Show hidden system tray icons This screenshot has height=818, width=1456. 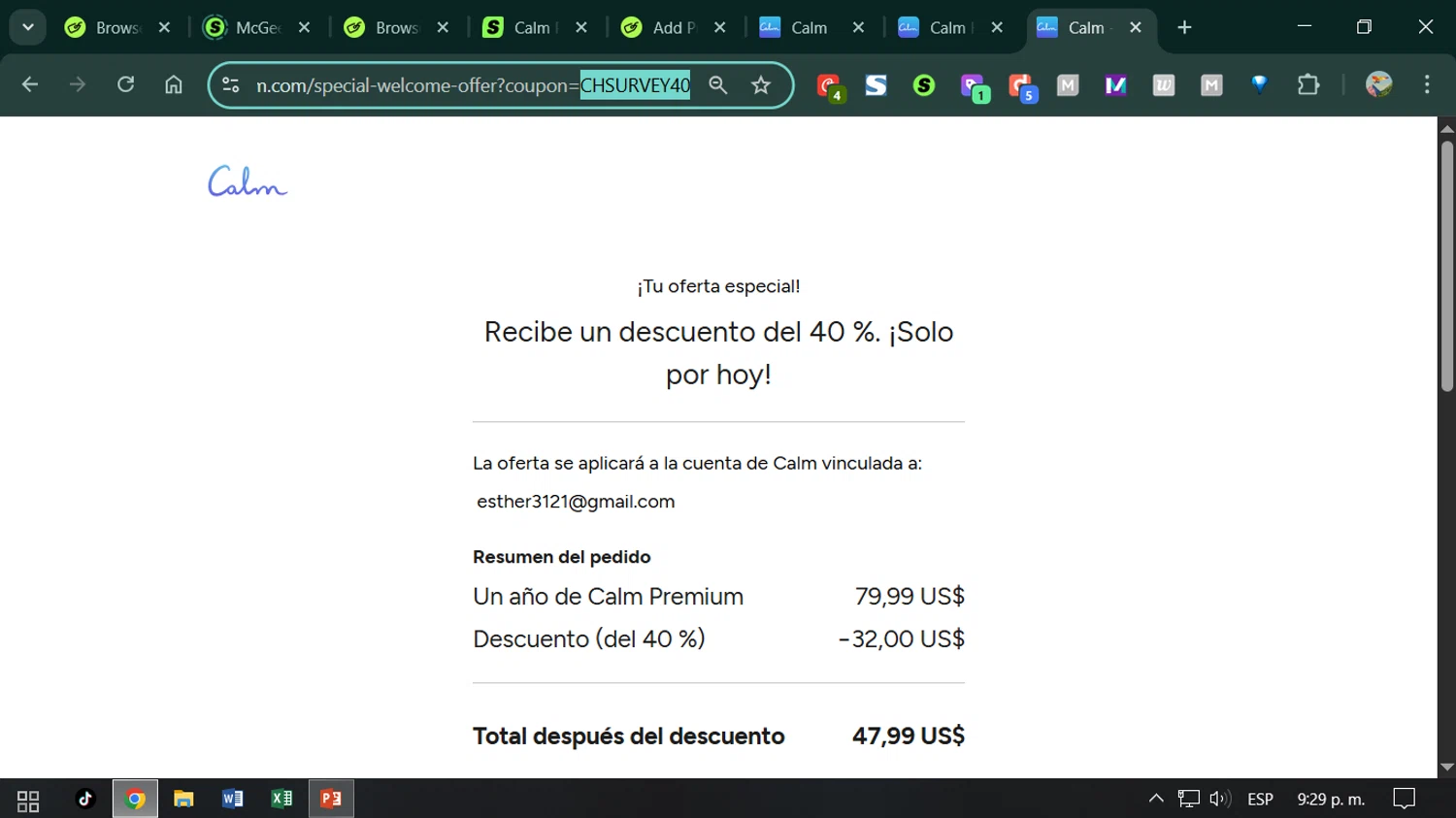tap(1156, 799)
